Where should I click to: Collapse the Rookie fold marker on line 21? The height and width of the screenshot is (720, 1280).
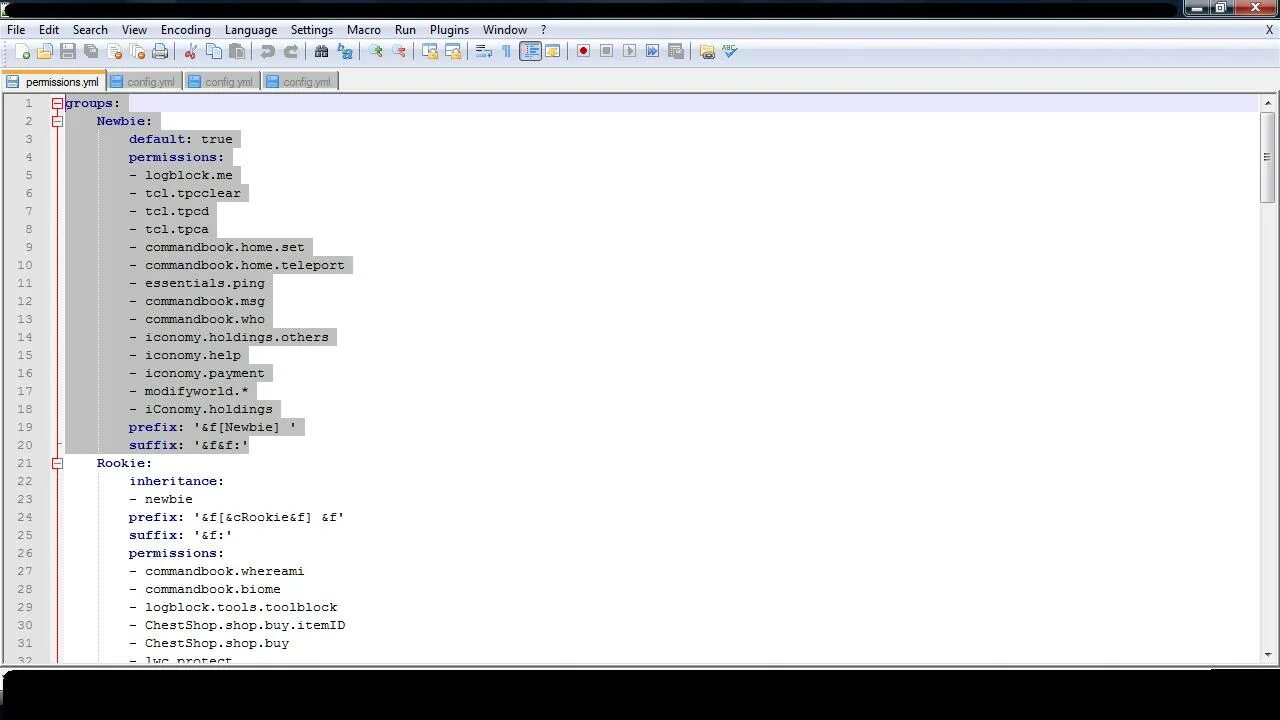(57, 463)
